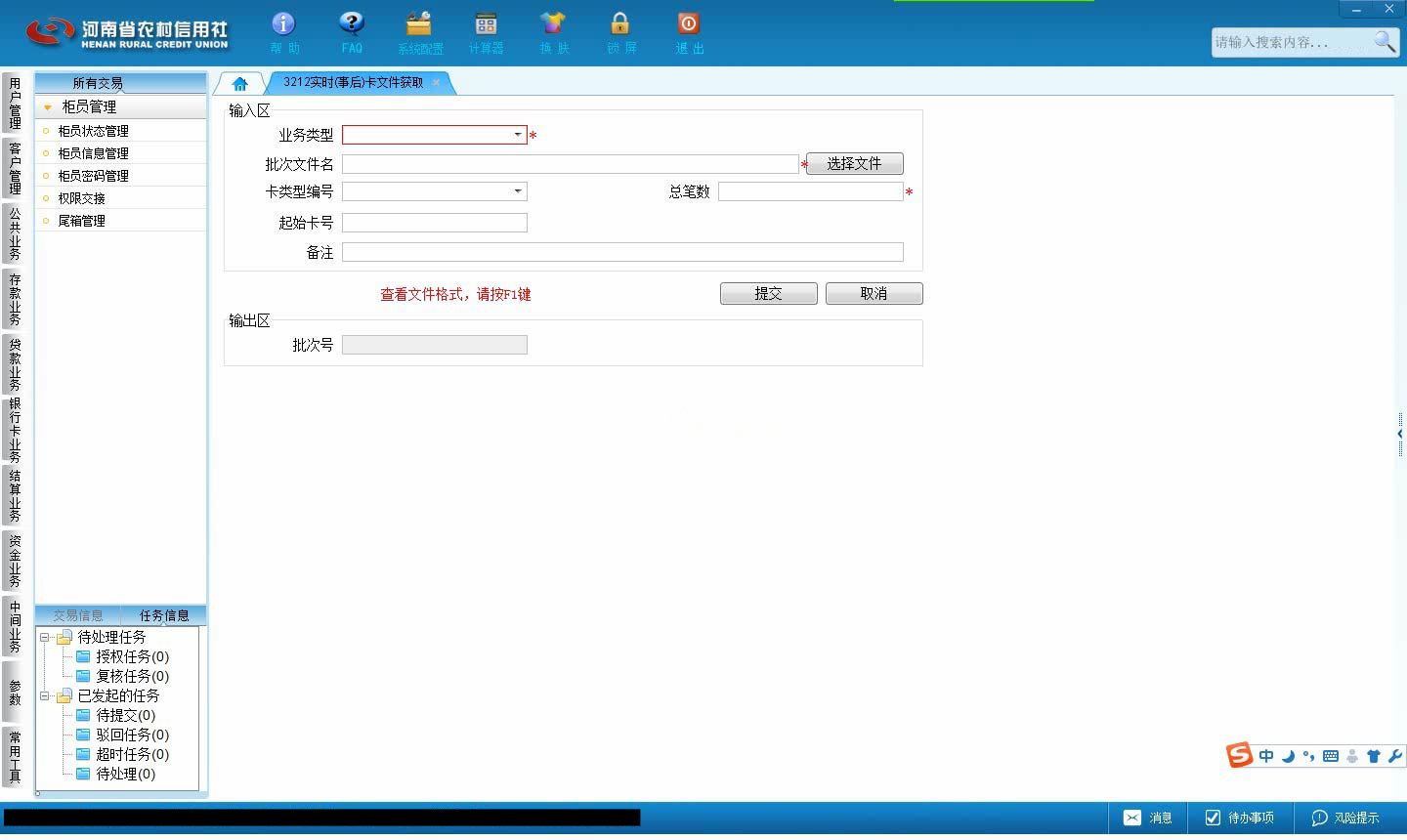
Task: Toggle the moon half-width icon
Action: tap(1288, 756)
